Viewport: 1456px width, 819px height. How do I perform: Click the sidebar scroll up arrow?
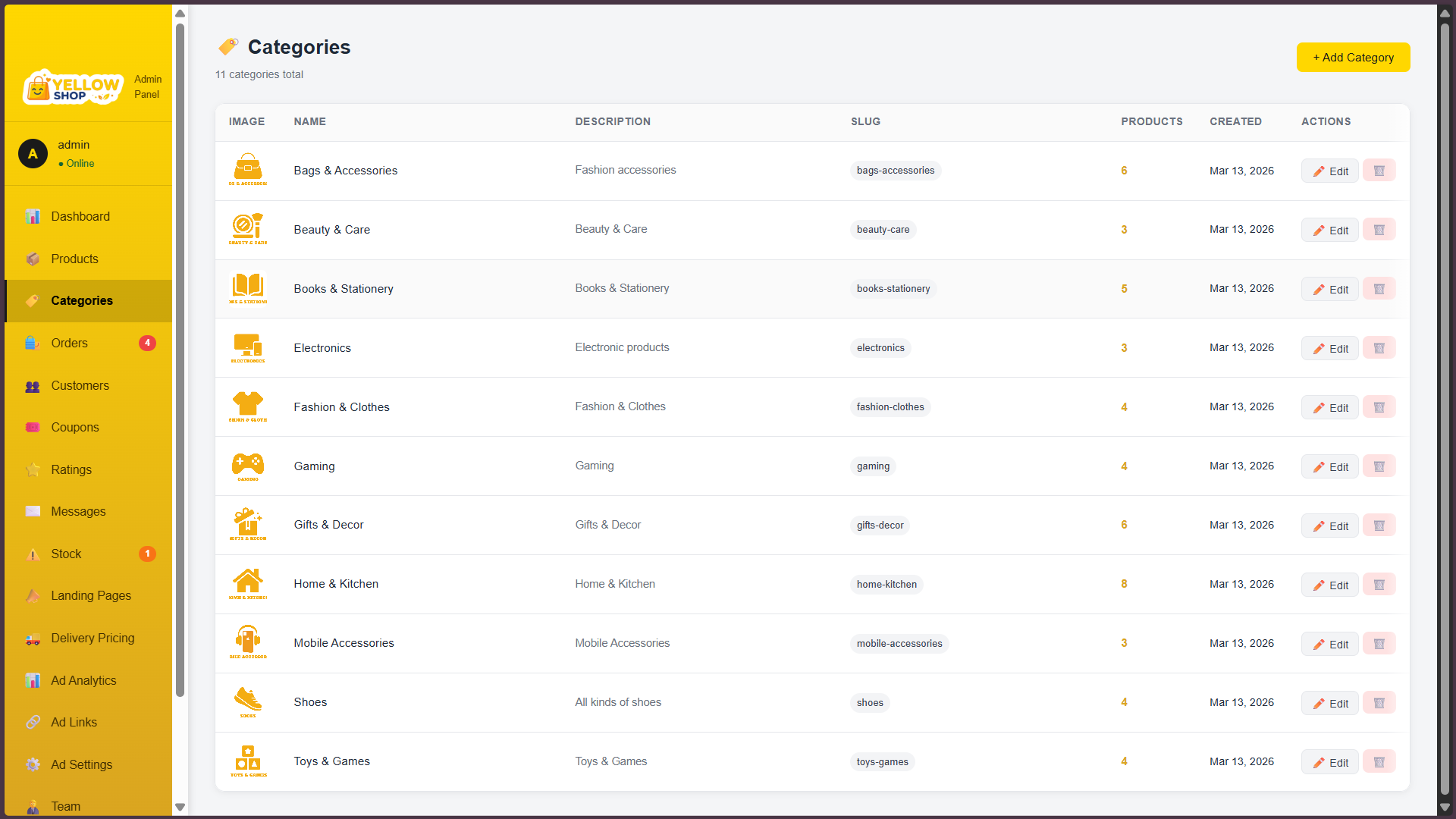180,14
